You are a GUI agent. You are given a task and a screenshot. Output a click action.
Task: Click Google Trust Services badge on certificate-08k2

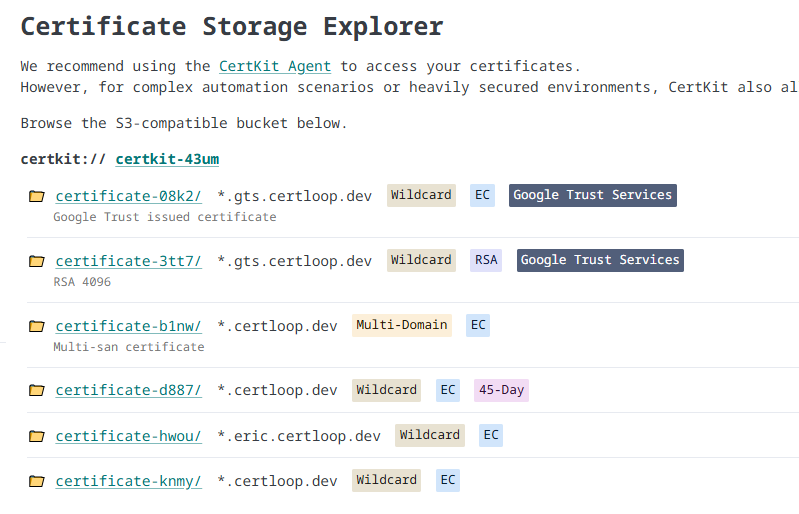593,195
